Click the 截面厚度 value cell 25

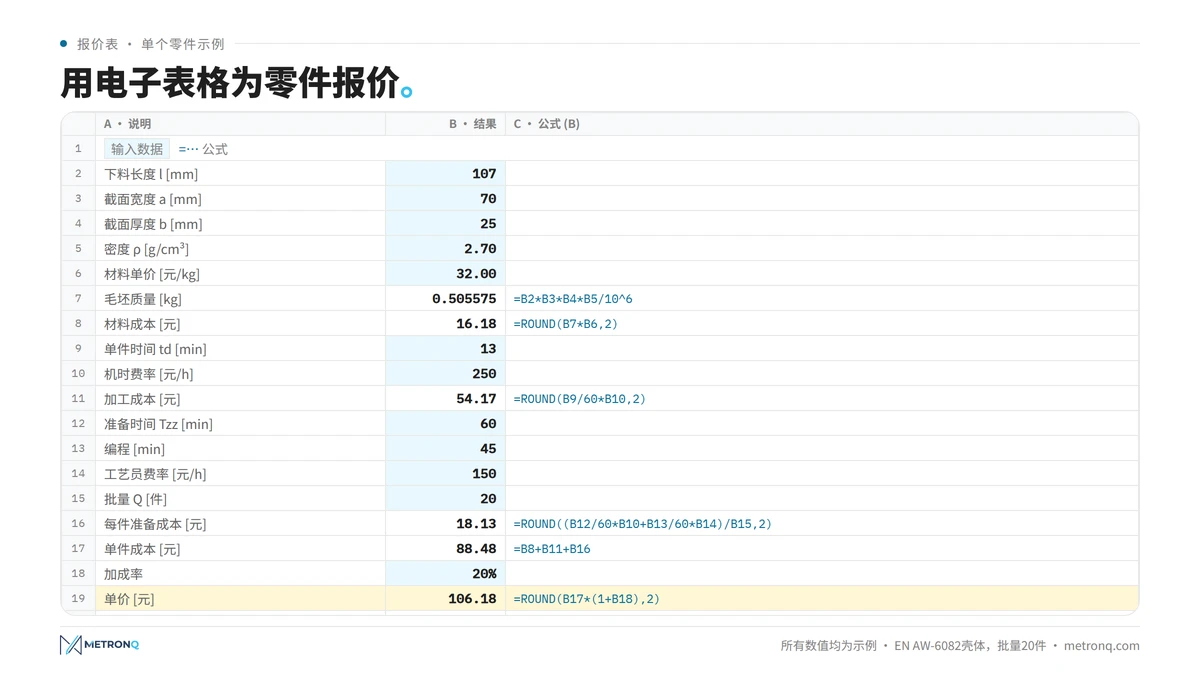[x=445, y=224]
